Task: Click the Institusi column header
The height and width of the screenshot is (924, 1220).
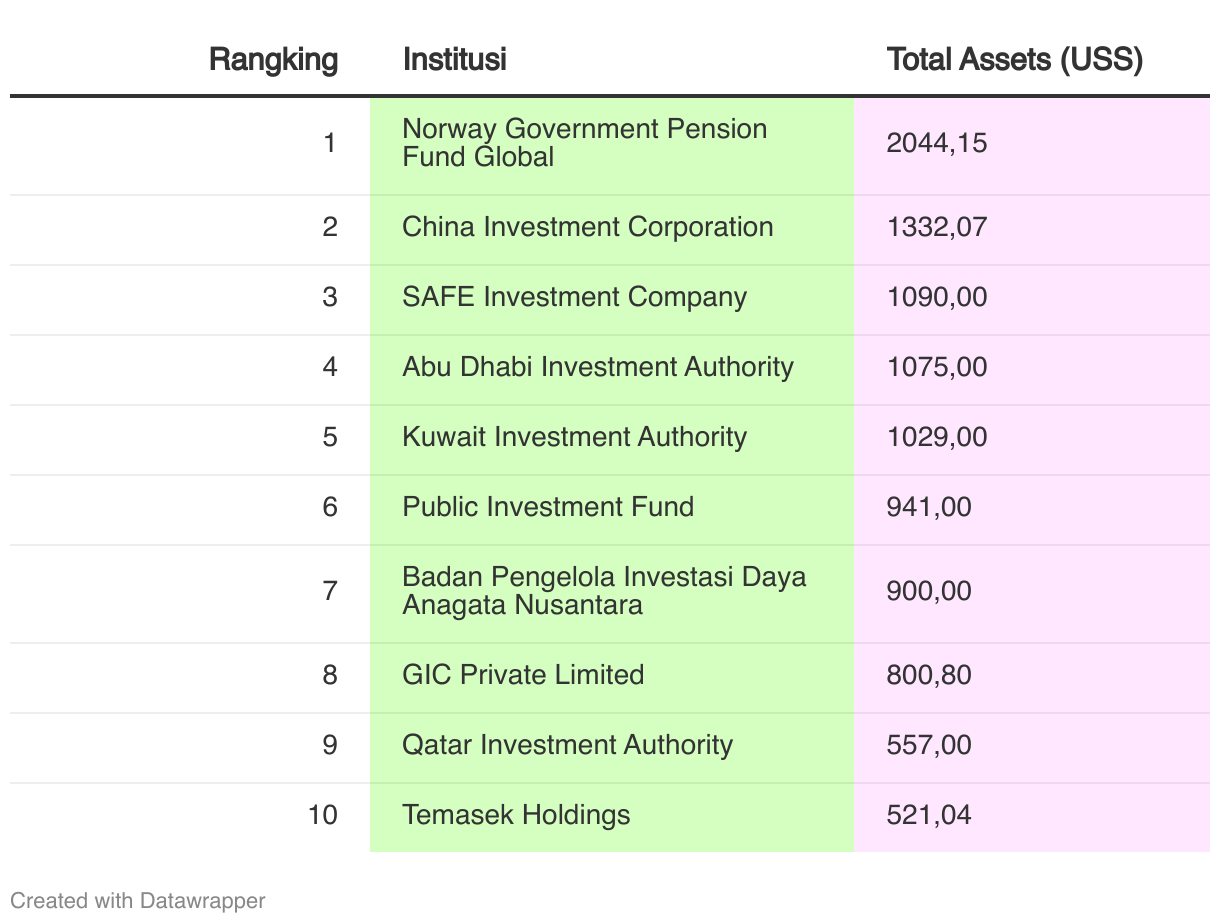Action: click(454, 60)
